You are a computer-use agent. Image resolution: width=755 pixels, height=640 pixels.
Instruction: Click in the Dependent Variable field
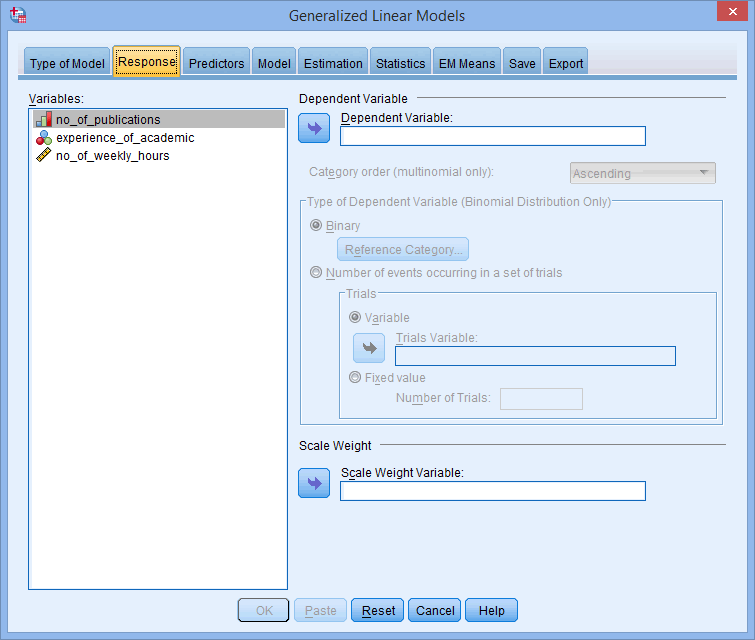tap(493, 136)
